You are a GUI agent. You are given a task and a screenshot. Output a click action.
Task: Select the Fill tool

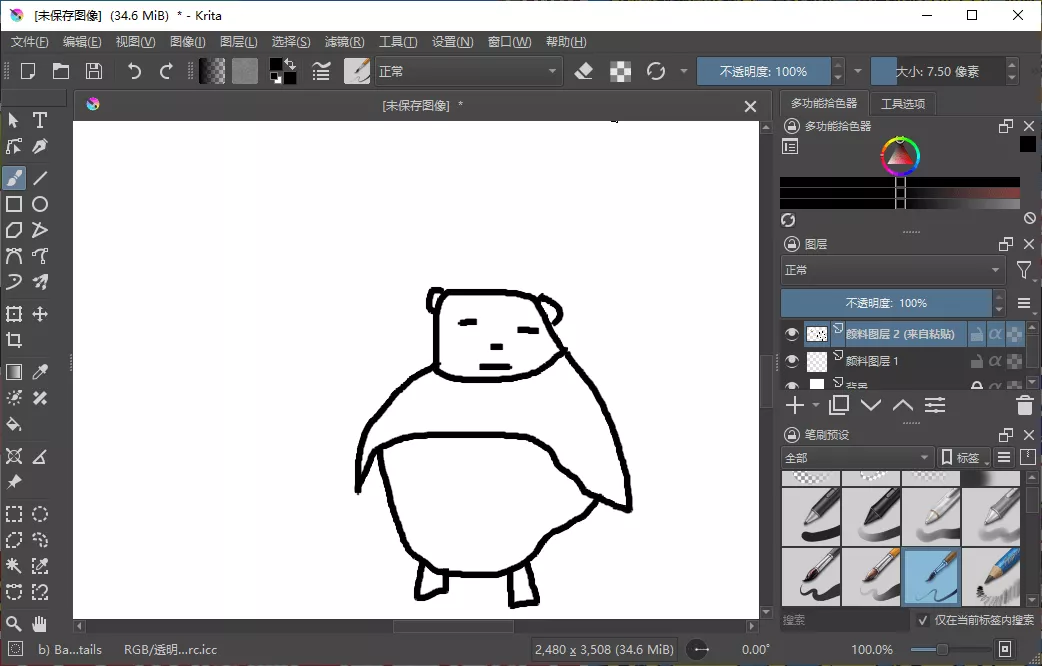click(14, 424)
